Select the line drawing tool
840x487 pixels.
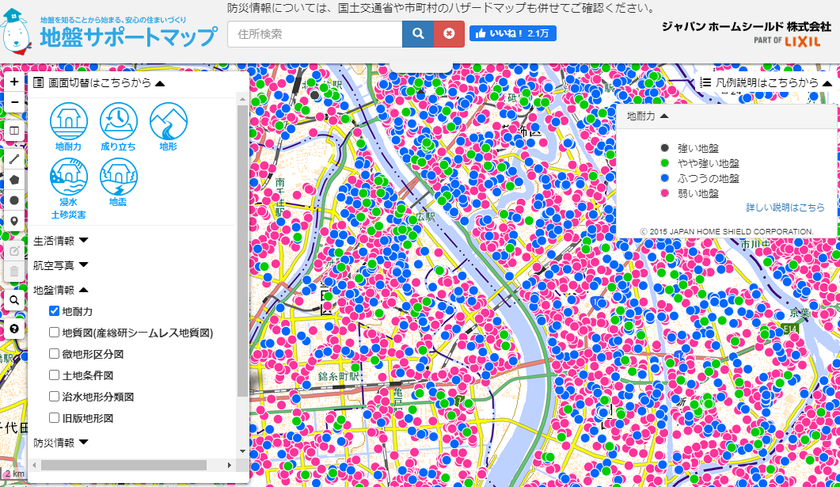[x=14, y=158]
